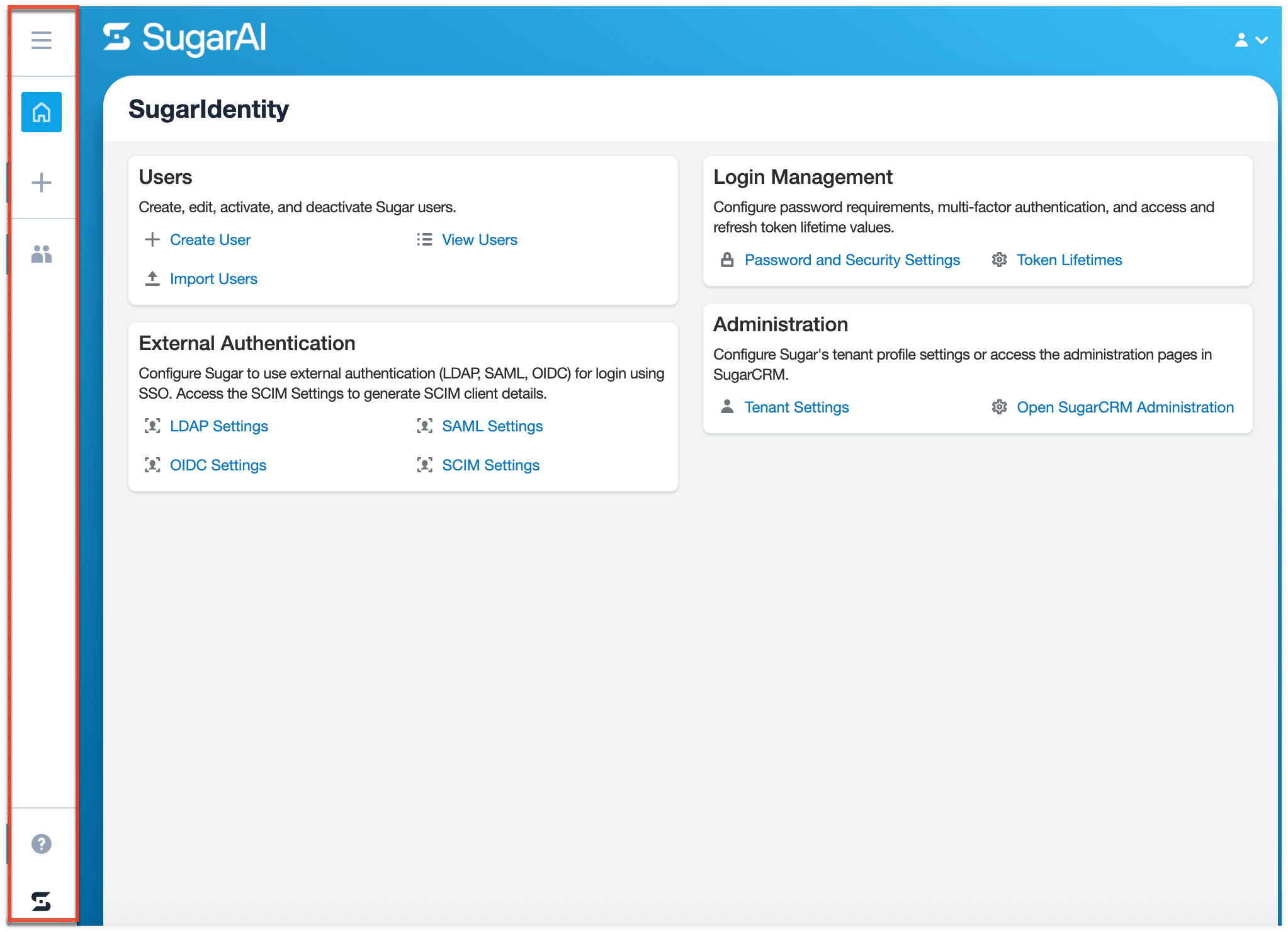Click the icon beside SCIM Settings
Image resolution: width=1288 pixels, height=932 pixels.
pos(425,465)
